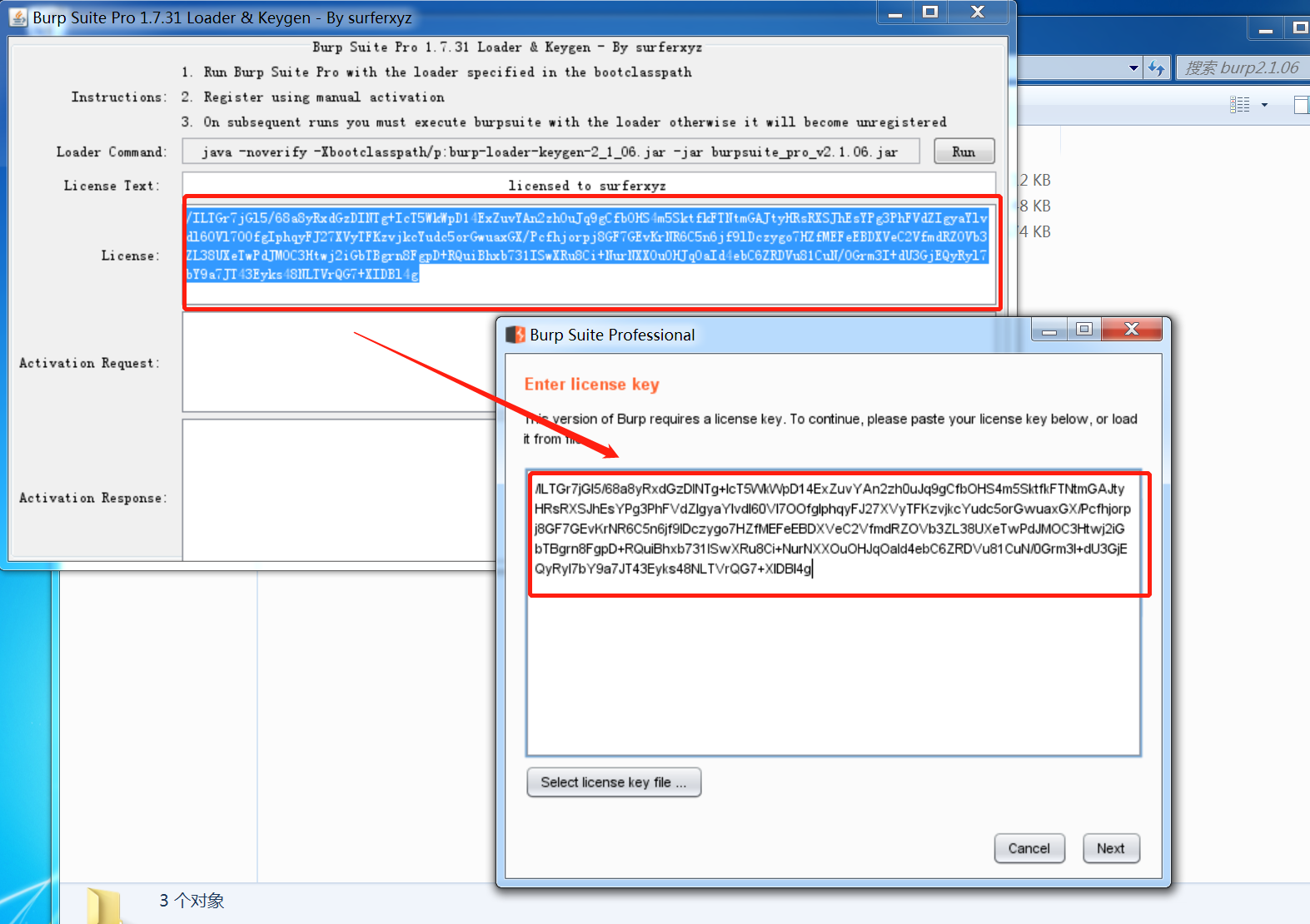This screenshot has width=1310, height=924.
Task: Minimize the Loader & Keygen window
Action: (x=895, y=12)
